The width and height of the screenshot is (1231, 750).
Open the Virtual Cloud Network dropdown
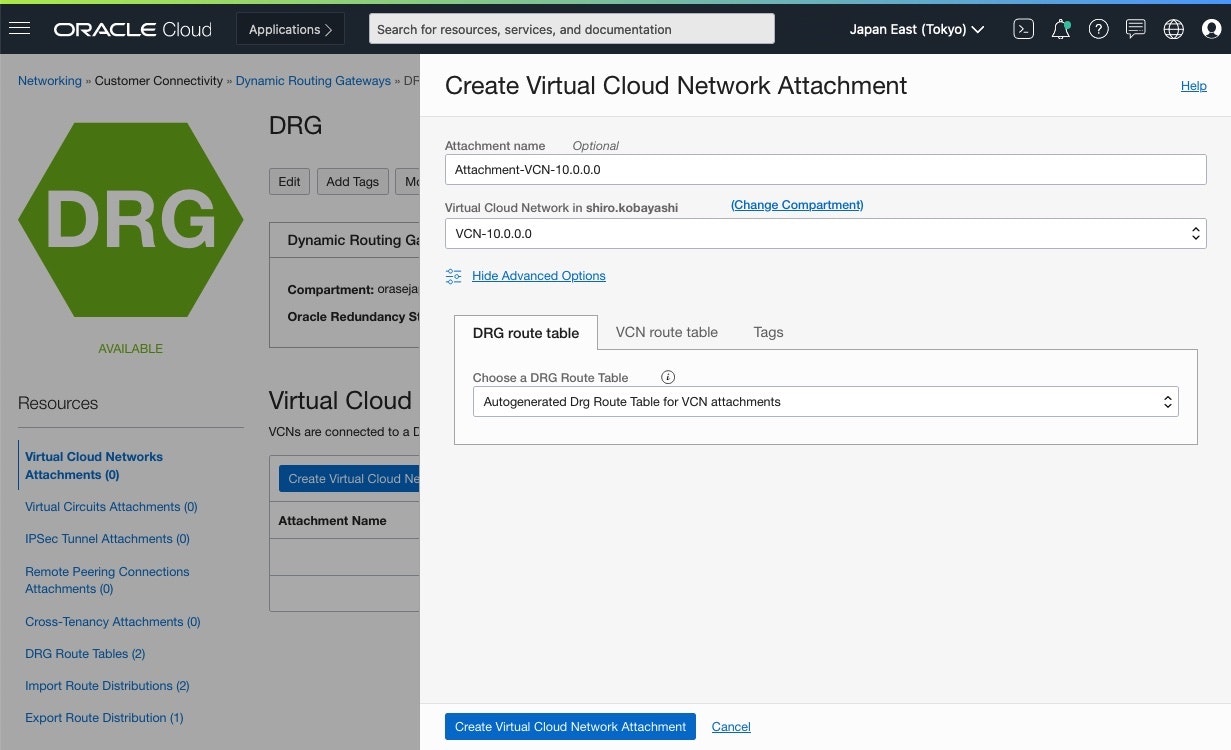[x=825, y=233]
